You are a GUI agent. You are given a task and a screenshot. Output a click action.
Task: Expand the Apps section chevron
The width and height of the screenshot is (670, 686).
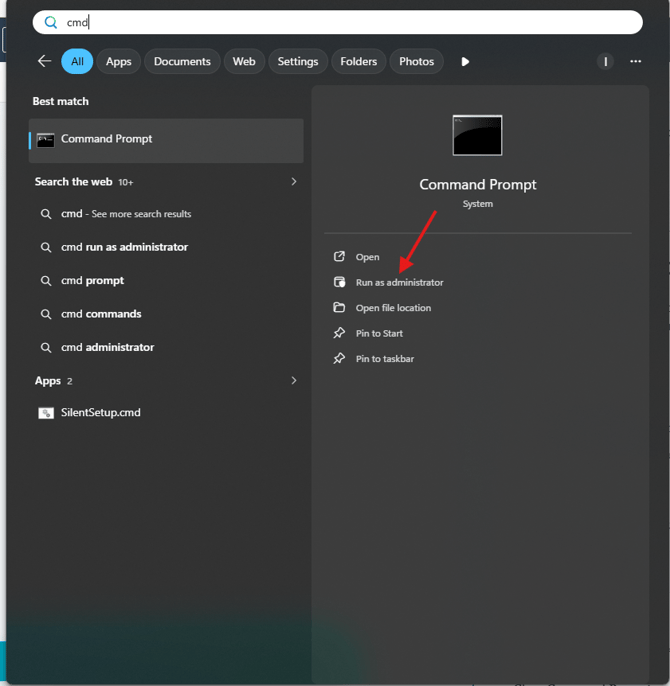(x=294, y=381)
